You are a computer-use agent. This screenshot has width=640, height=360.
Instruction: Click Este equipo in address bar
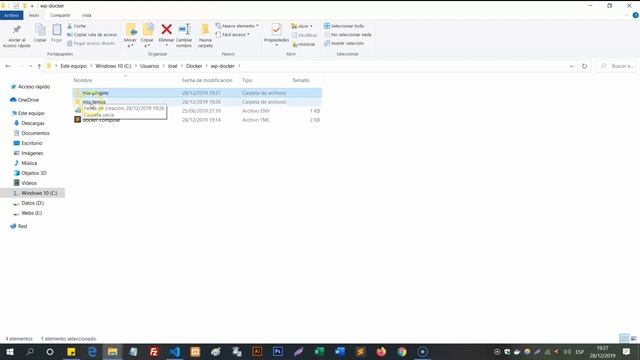click(x=73, y=66)
